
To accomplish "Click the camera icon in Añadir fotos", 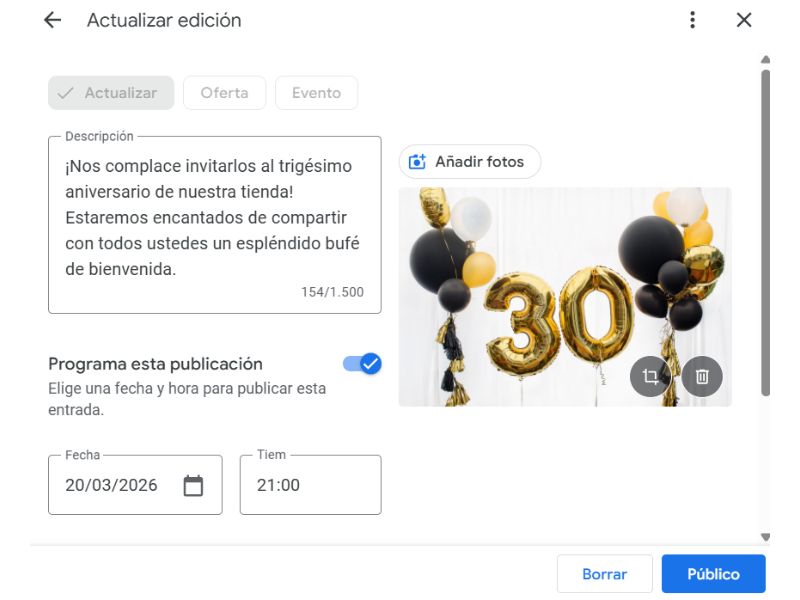I will [x=417, y=162].
